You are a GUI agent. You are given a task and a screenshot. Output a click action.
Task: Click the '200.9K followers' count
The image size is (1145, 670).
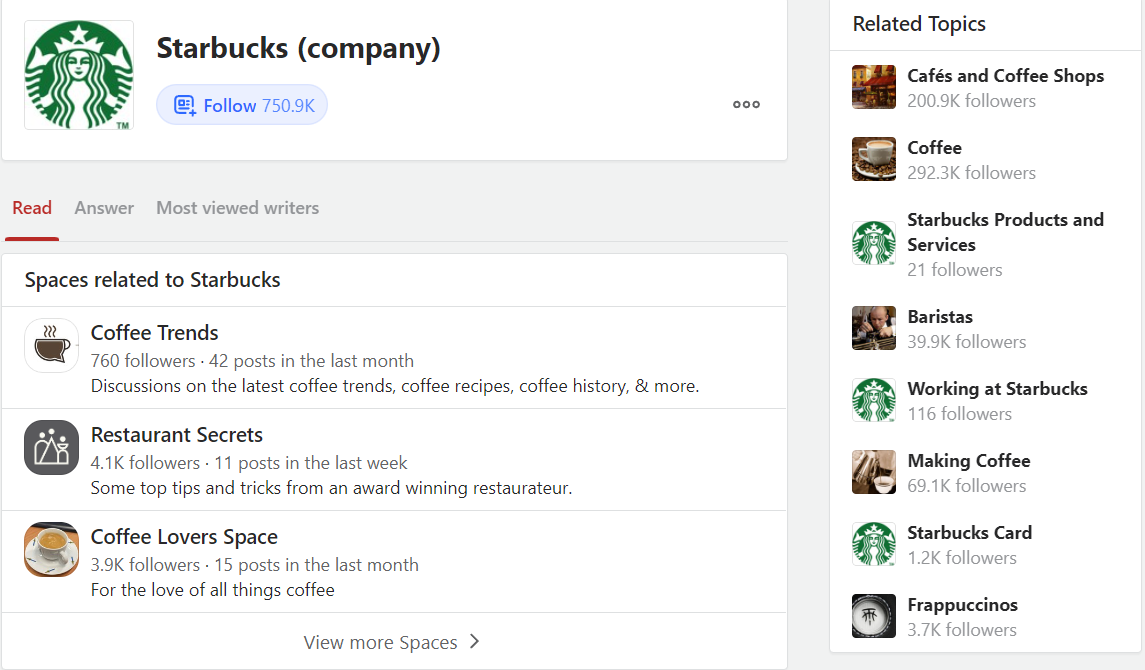[x=971, y=101]
